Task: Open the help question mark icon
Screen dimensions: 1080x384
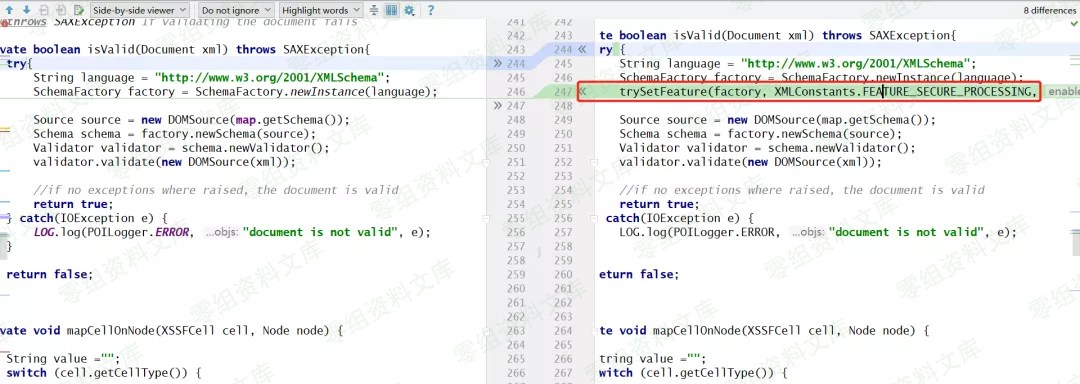Action: [x=430, y=10]
